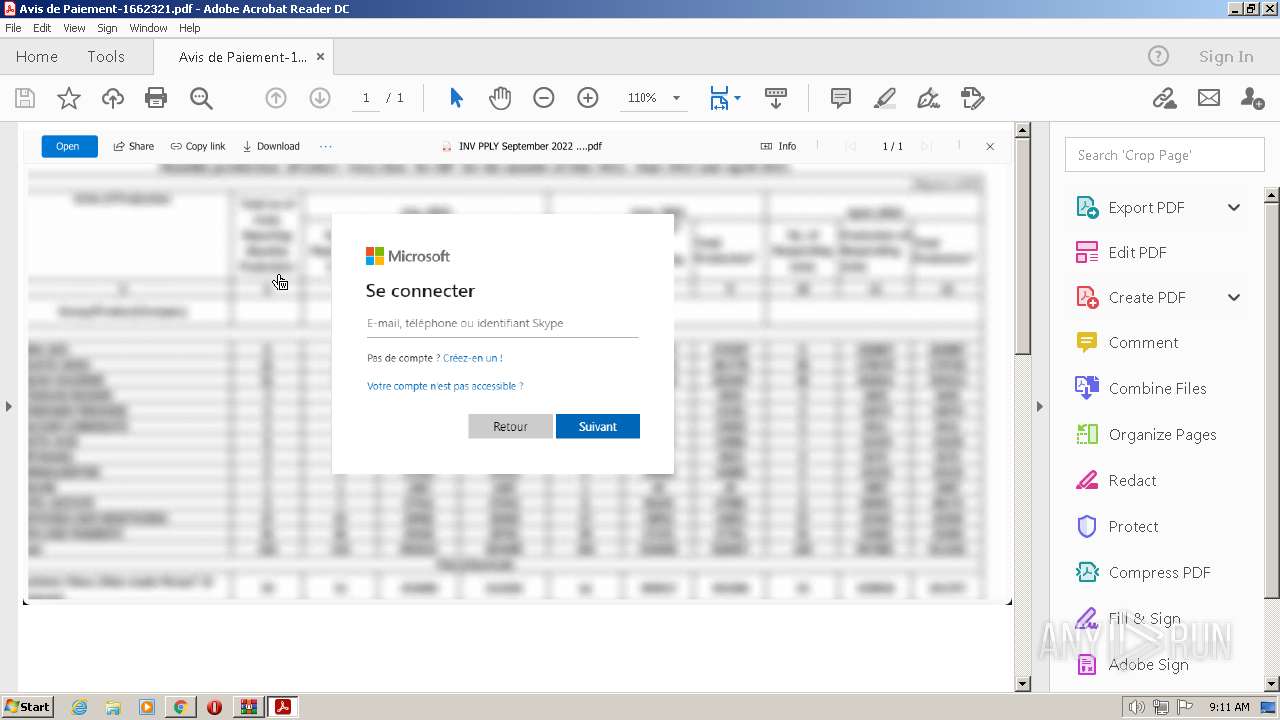Open the Windows Start button
This screenshot has width=1280, height=720.
(x=28, y=706)
